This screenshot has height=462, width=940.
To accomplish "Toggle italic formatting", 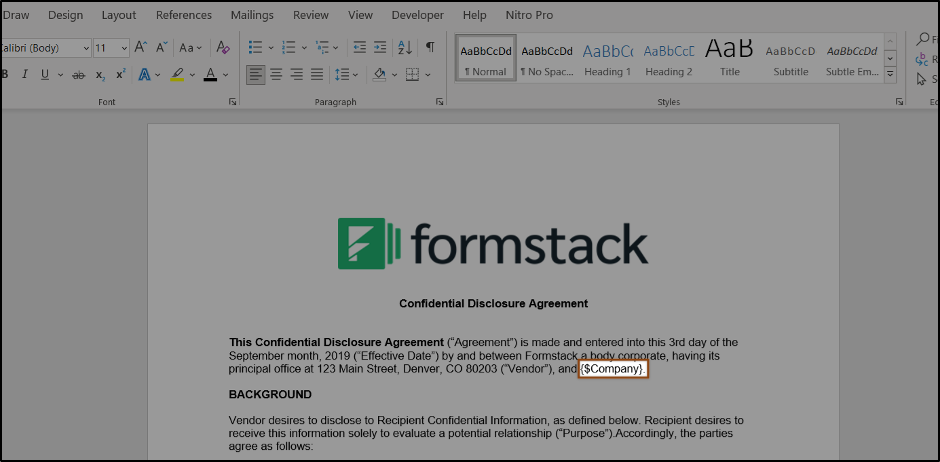I will [x=25, y=74].
